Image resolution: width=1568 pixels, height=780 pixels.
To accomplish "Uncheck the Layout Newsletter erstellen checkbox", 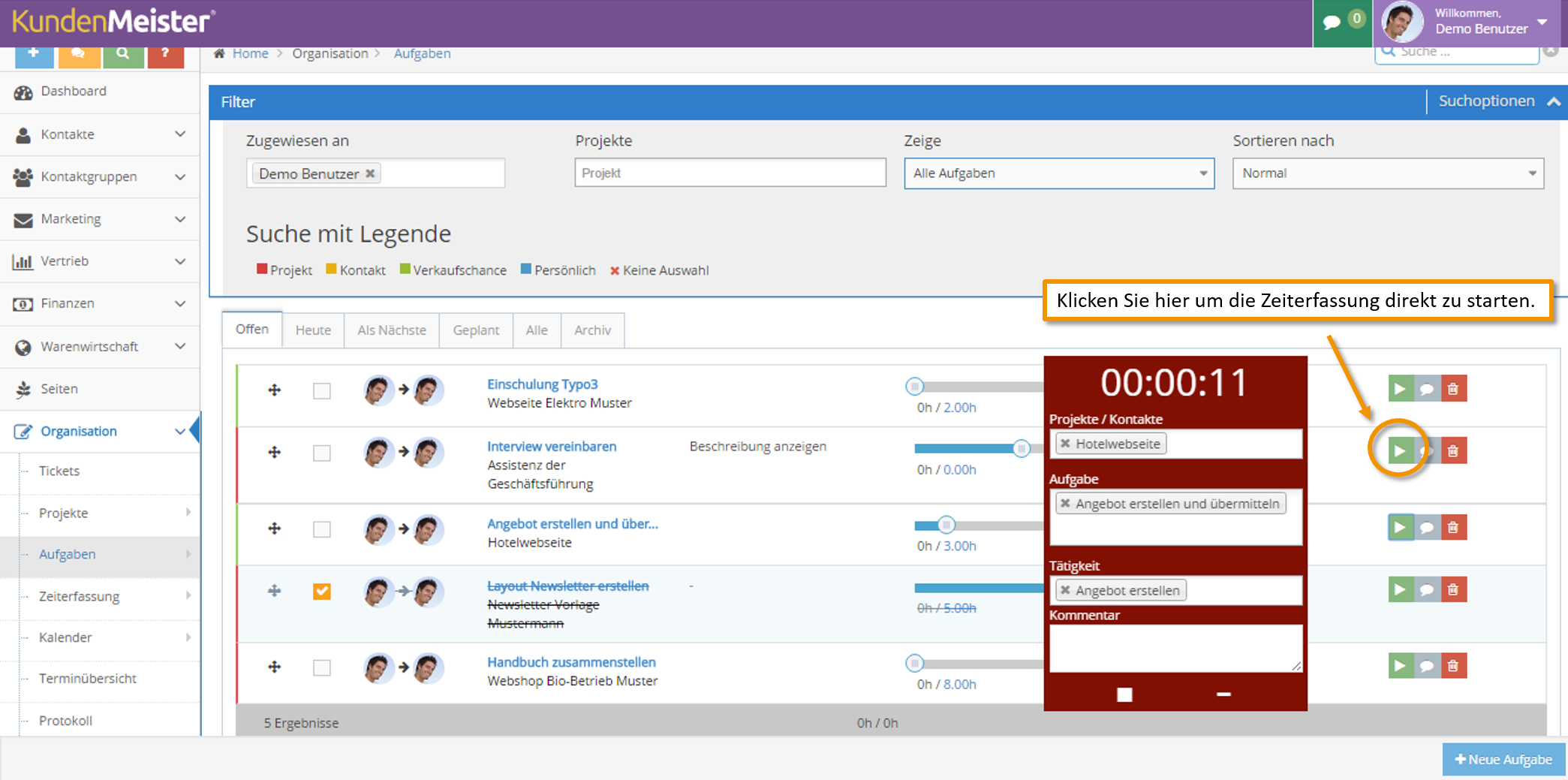I will pyautogui.click(x=322, y=592).
